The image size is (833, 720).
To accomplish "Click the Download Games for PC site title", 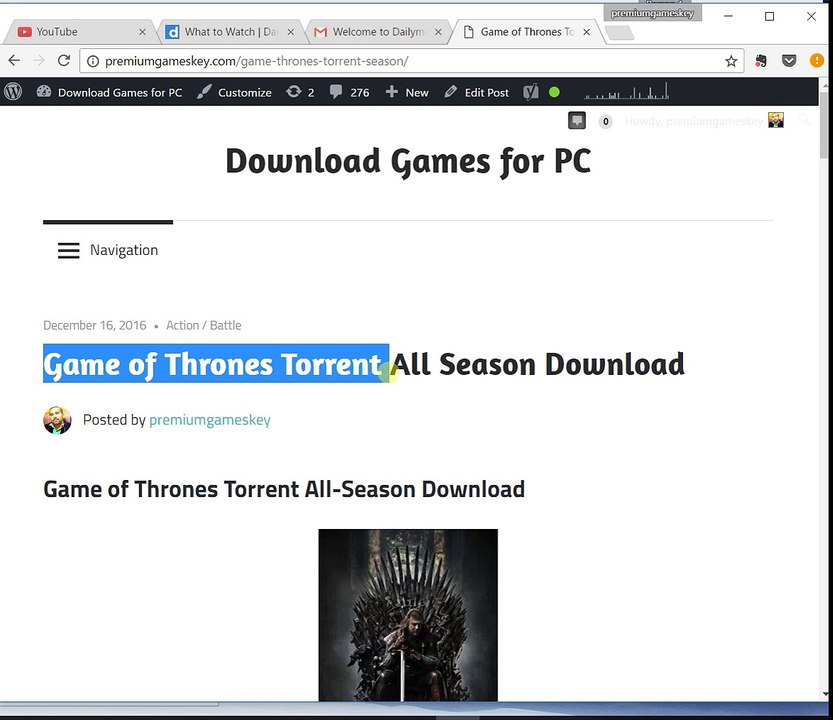I will point(408,161).
